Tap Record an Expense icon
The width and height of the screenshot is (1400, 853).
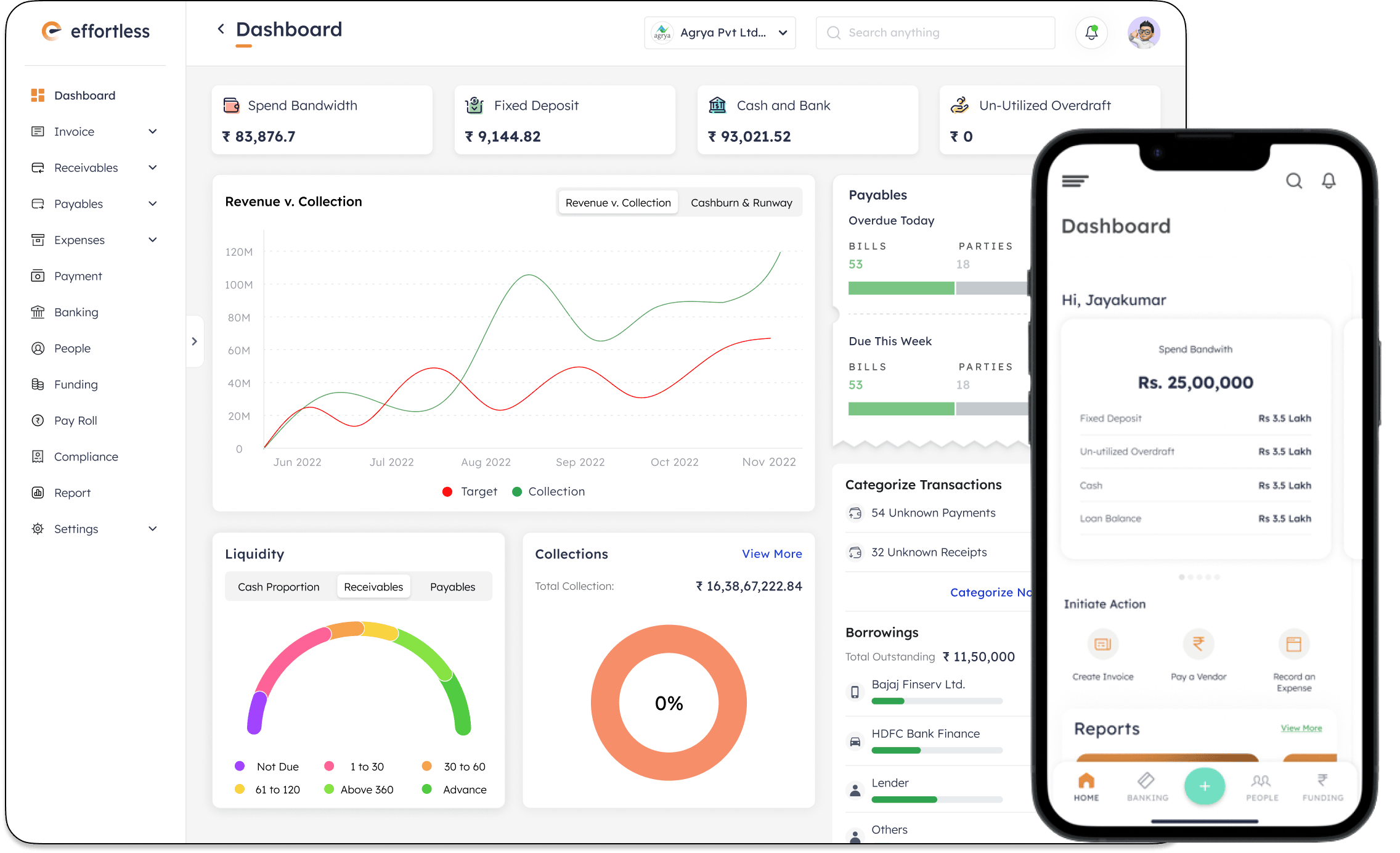(x=1294, y=643)
